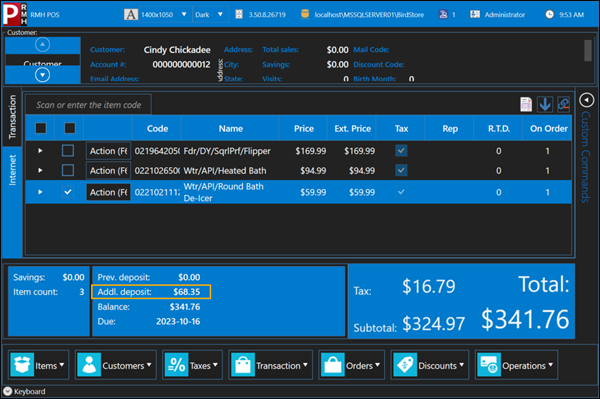Toggle the on-screen Keyboard chevron icon

tap(8, 391)
